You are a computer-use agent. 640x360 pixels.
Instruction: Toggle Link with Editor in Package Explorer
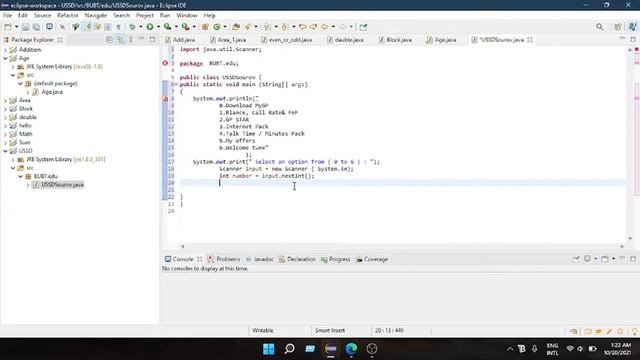pos(120,40)
